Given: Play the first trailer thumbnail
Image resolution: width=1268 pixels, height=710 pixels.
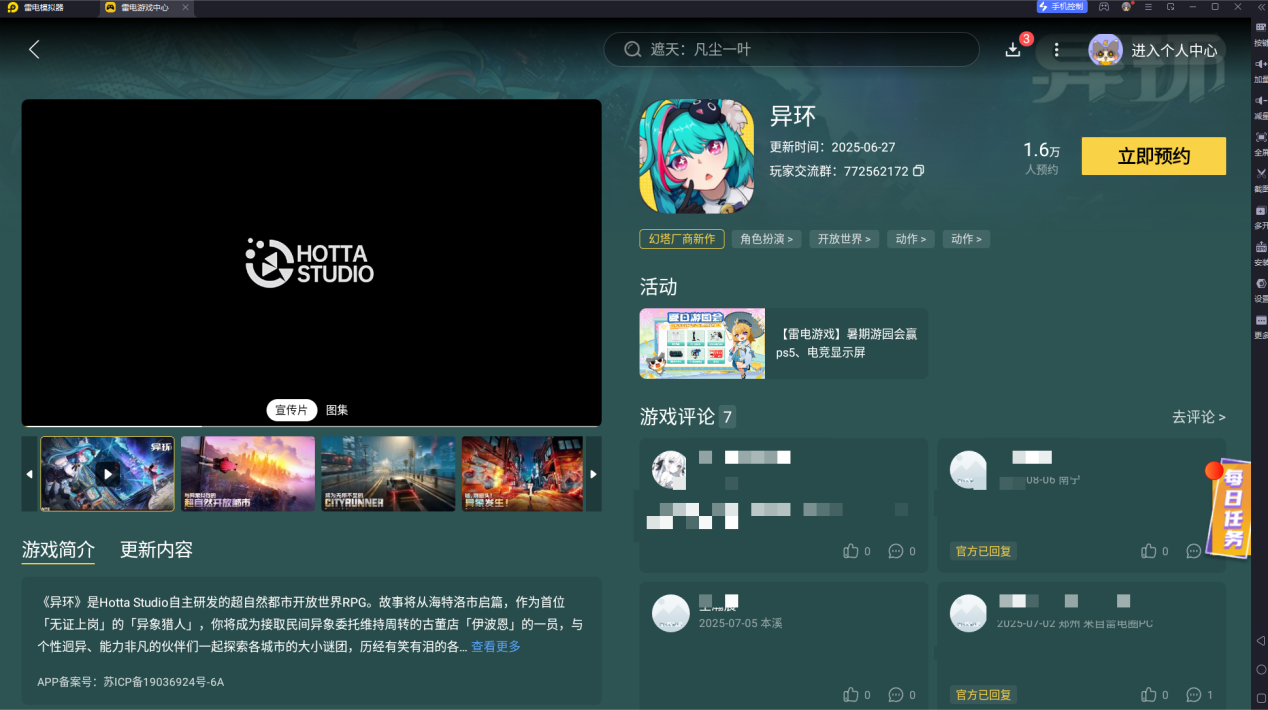Looking at the screenshot, I should tap(107, 474).
